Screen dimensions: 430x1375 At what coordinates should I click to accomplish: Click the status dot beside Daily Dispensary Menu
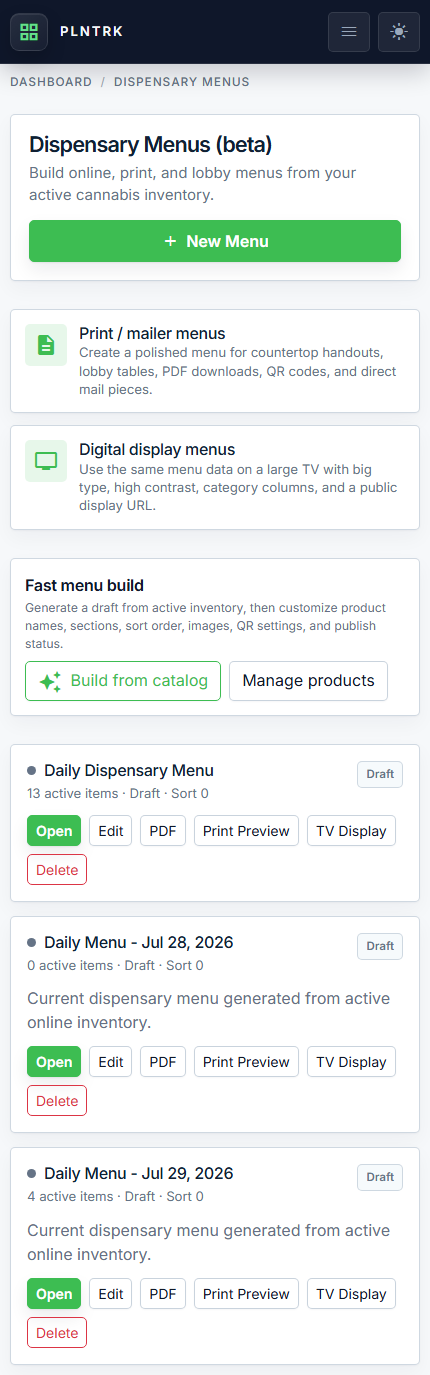pos(32,771)
